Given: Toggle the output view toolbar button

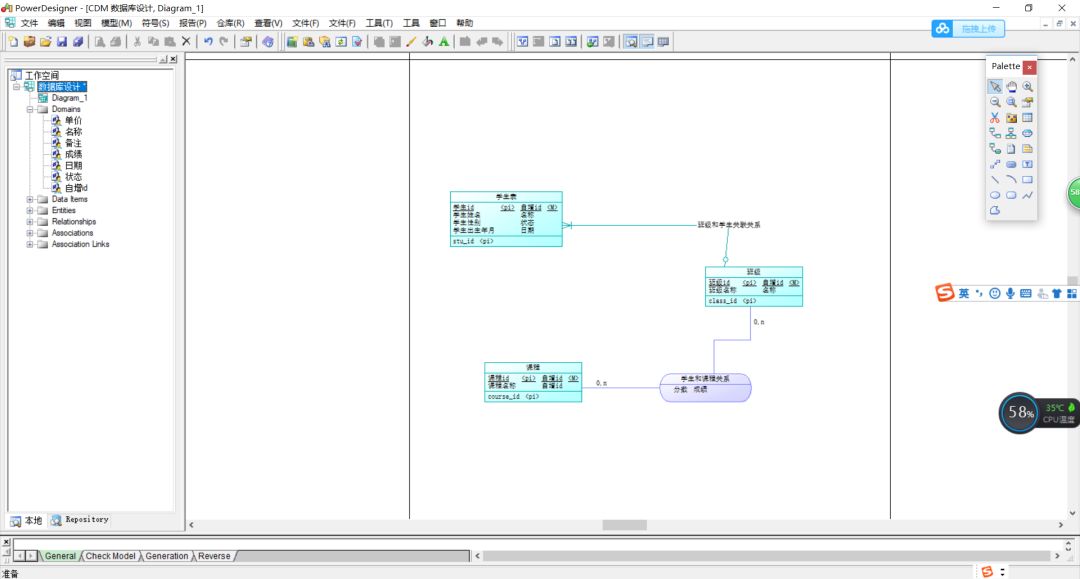Looking at the screenshot, I should [647, 42].
